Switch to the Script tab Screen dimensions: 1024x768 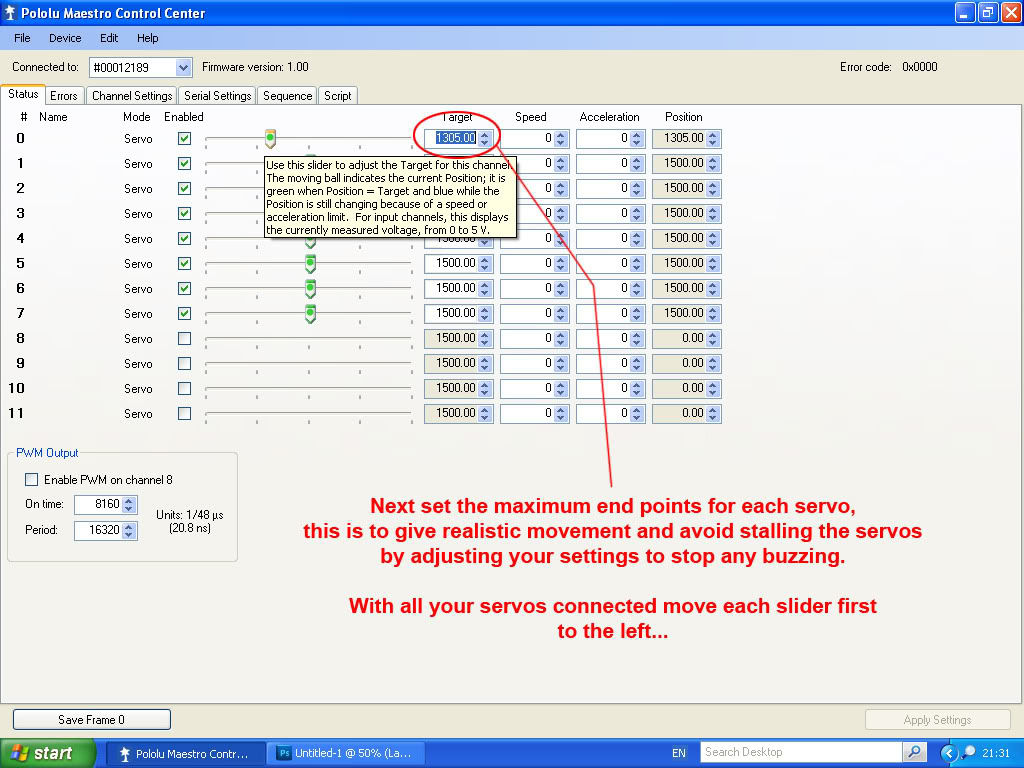click(x=338, y=96)
